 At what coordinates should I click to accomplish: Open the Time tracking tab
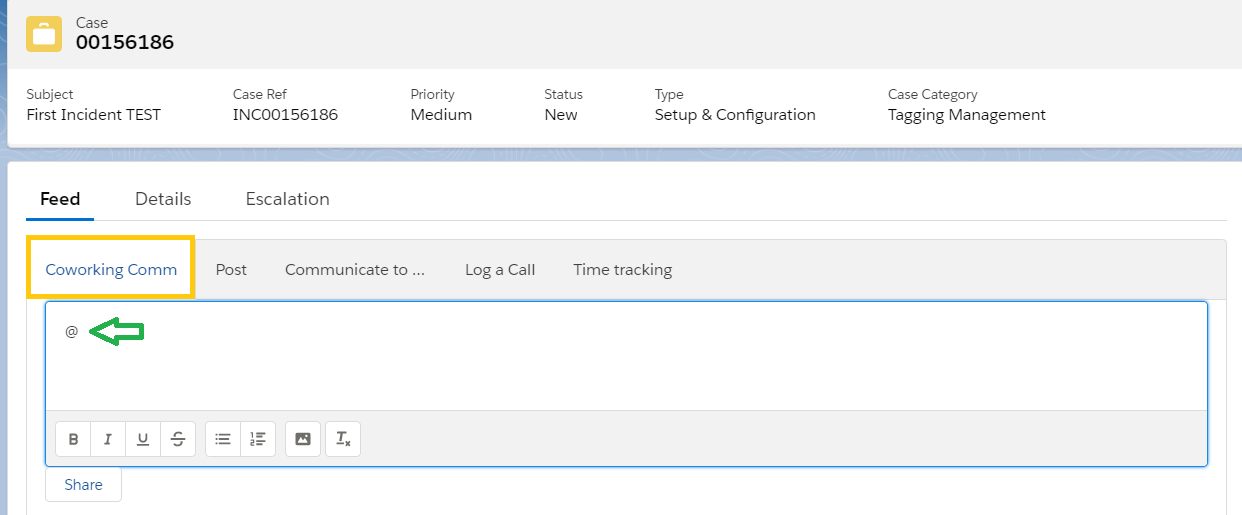pyautogui.click(x=622, y=269)
